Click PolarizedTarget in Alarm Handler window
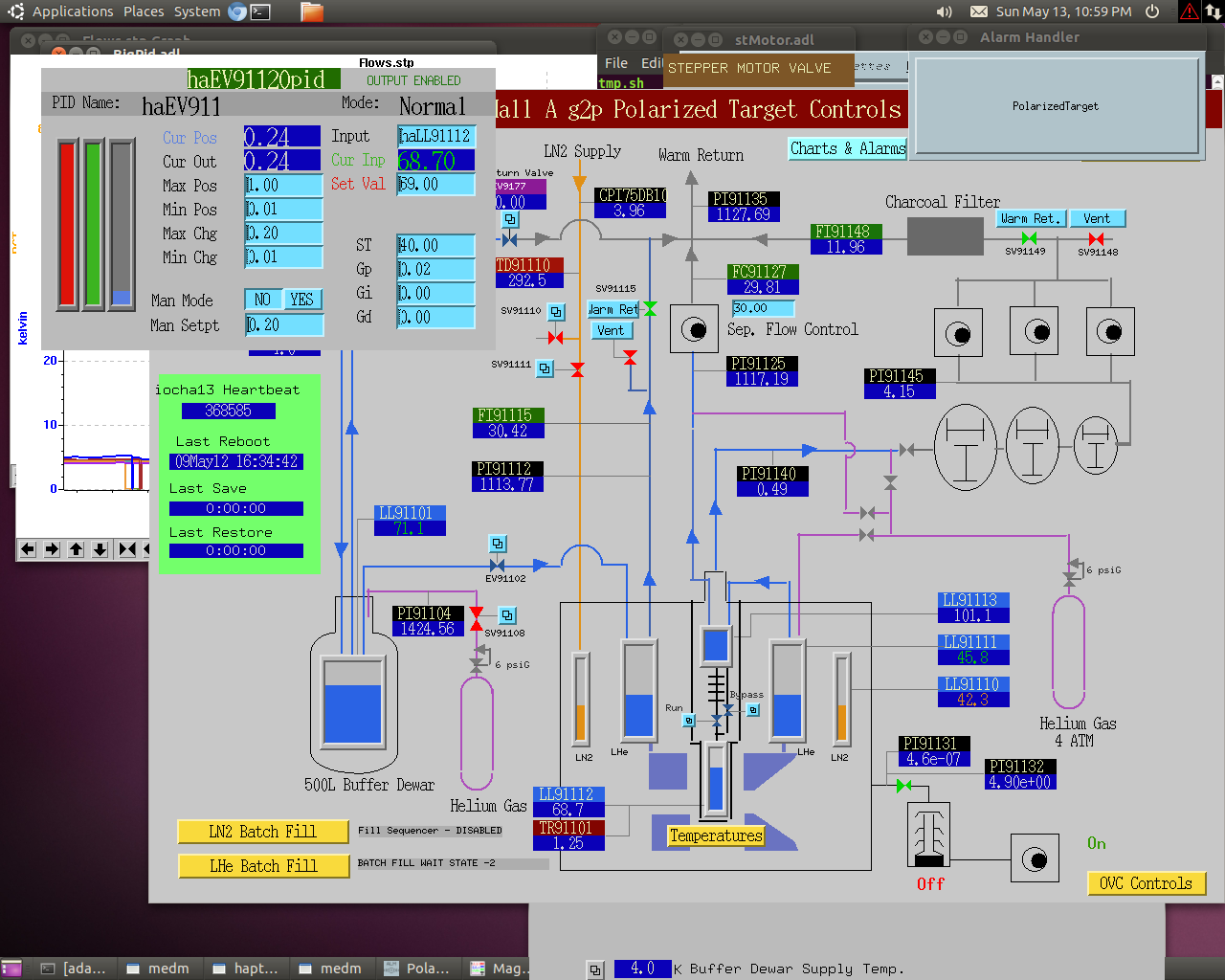 1056,106
